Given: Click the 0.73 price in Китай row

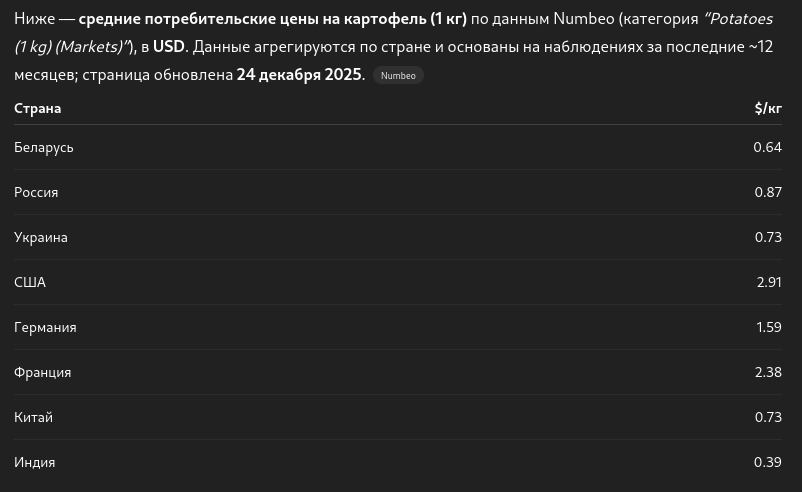Looking at the screenshot, I should click(x=768, y=417).
